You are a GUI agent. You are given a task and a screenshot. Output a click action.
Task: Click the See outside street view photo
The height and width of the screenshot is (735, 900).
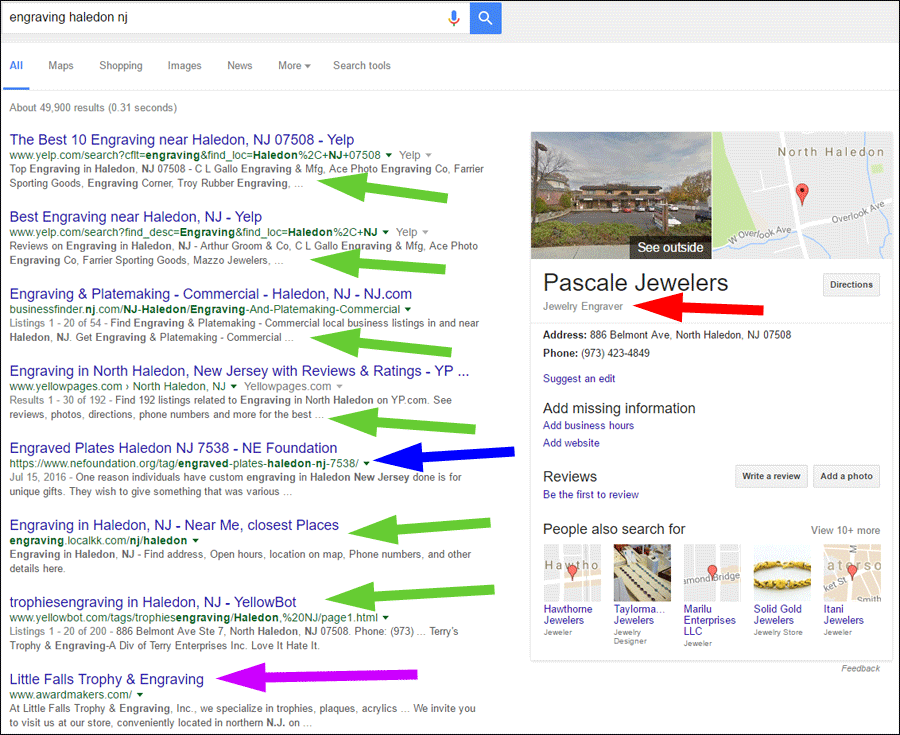[621, 195]
